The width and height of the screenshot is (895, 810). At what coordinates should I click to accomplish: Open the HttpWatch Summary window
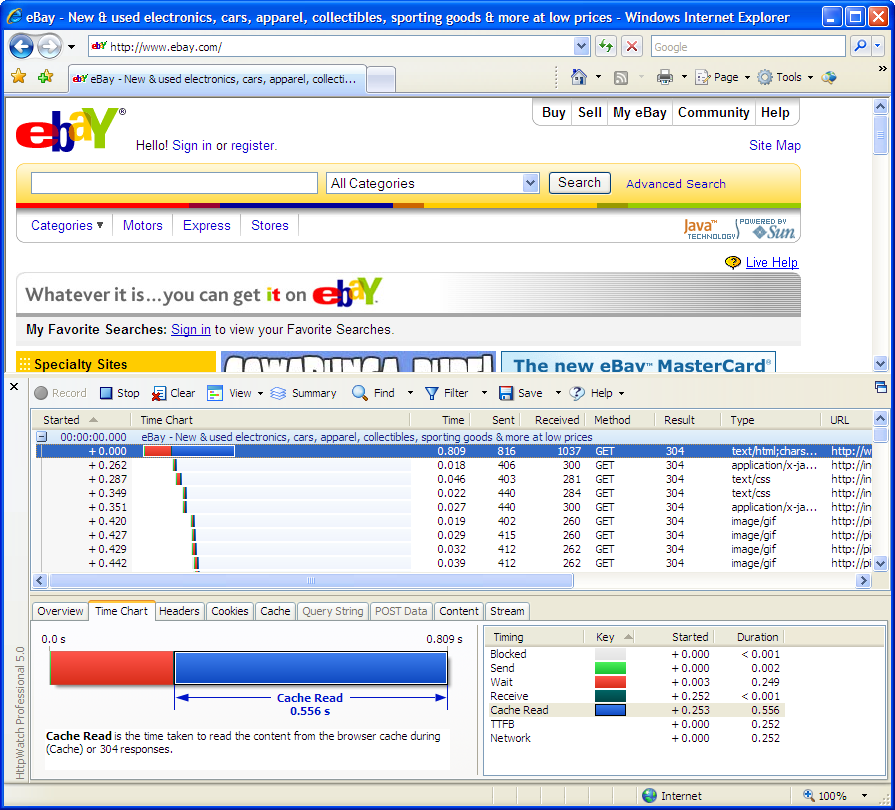[303, 393]
